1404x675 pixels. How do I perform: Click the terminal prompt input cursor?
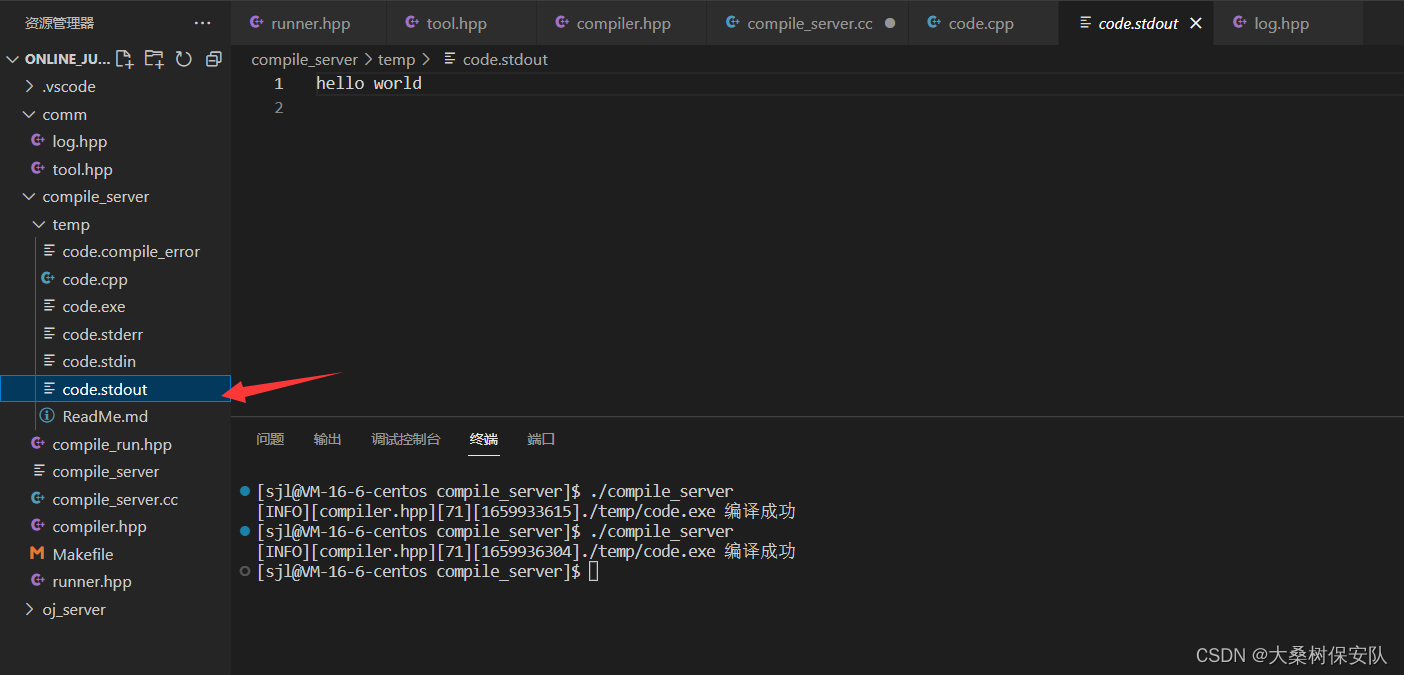coord(594,571)
